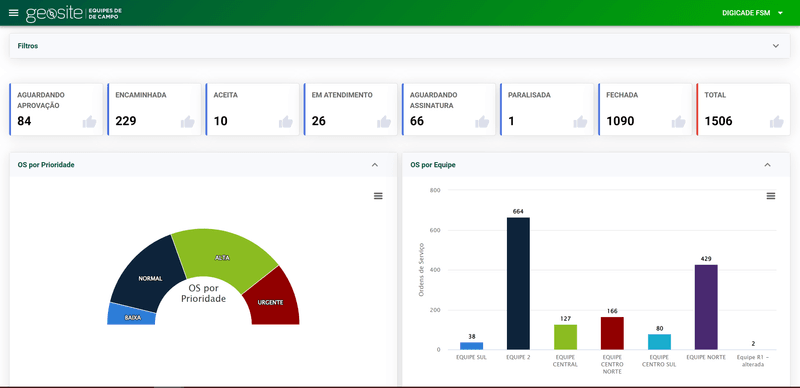Collapse the OS por Equipe panel
Viewport: 800px width, 388px height.
(x=767, y=165)
